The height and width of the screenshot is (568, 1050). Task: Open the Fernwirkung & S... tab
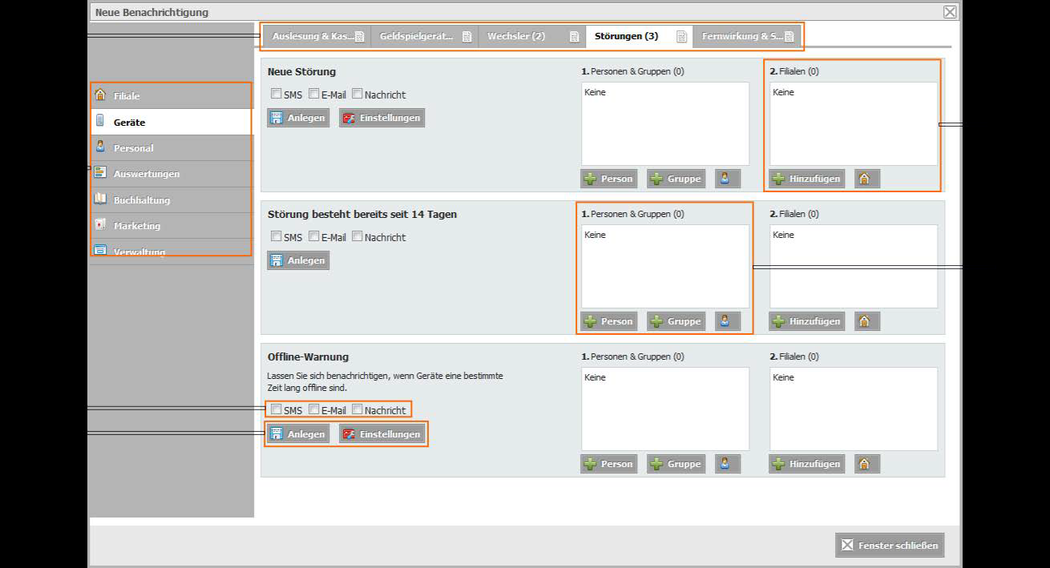click(x=747, y=36)
